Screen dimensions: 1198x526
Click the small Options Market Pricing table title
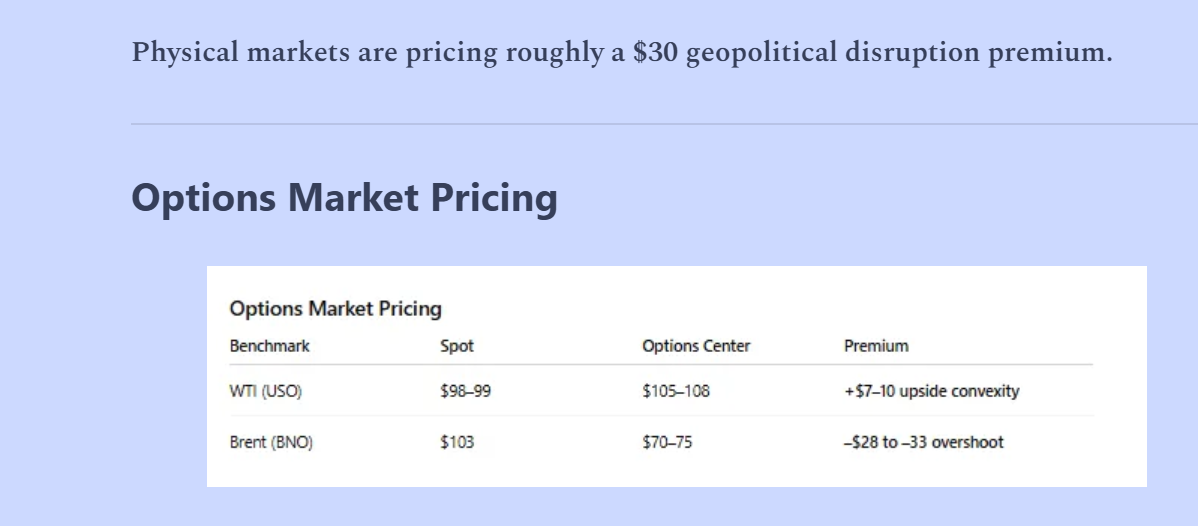click(x=335, y=308)
